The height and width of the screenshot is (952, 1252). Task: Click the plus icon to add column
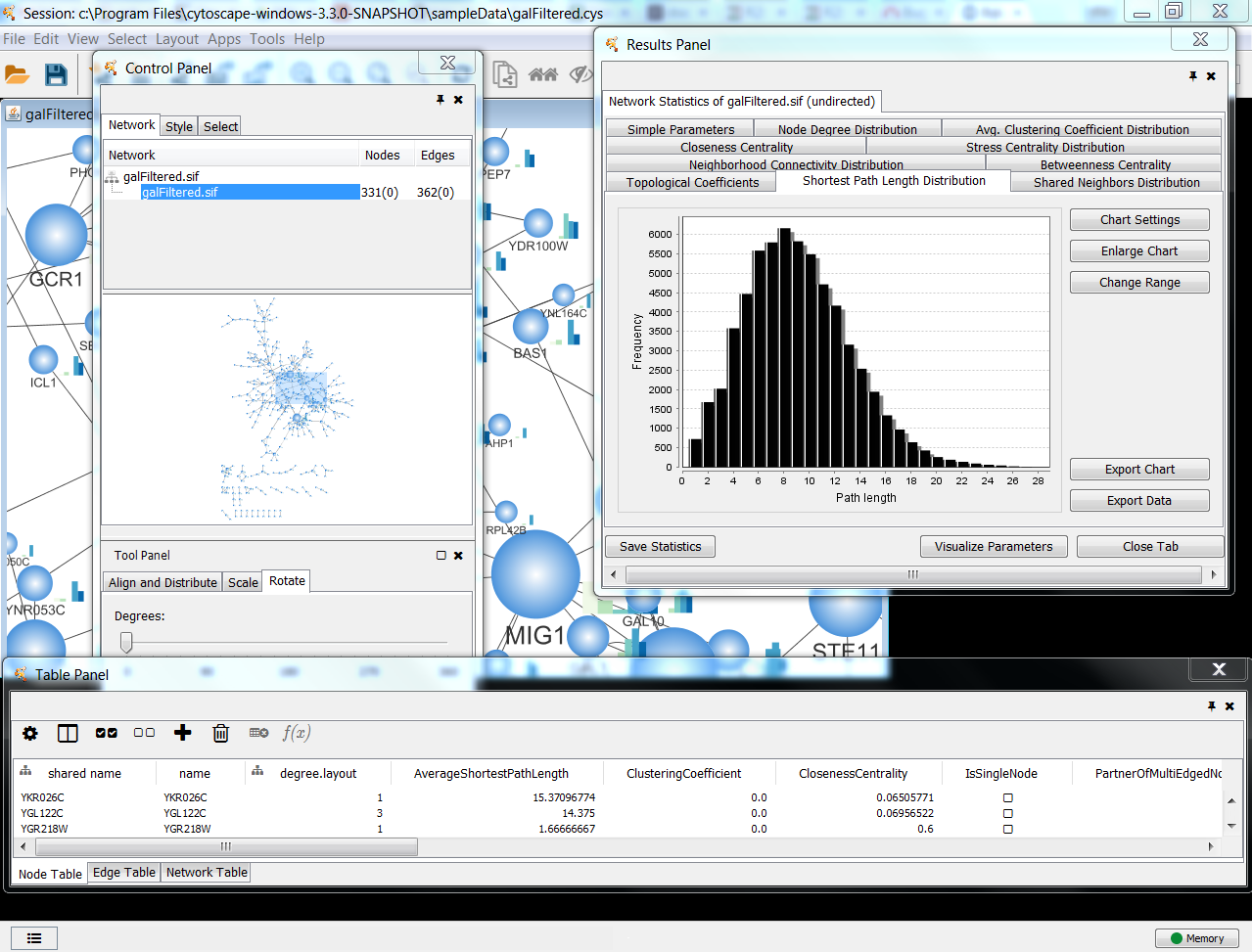pyautogui.click(x=182, y=733)
